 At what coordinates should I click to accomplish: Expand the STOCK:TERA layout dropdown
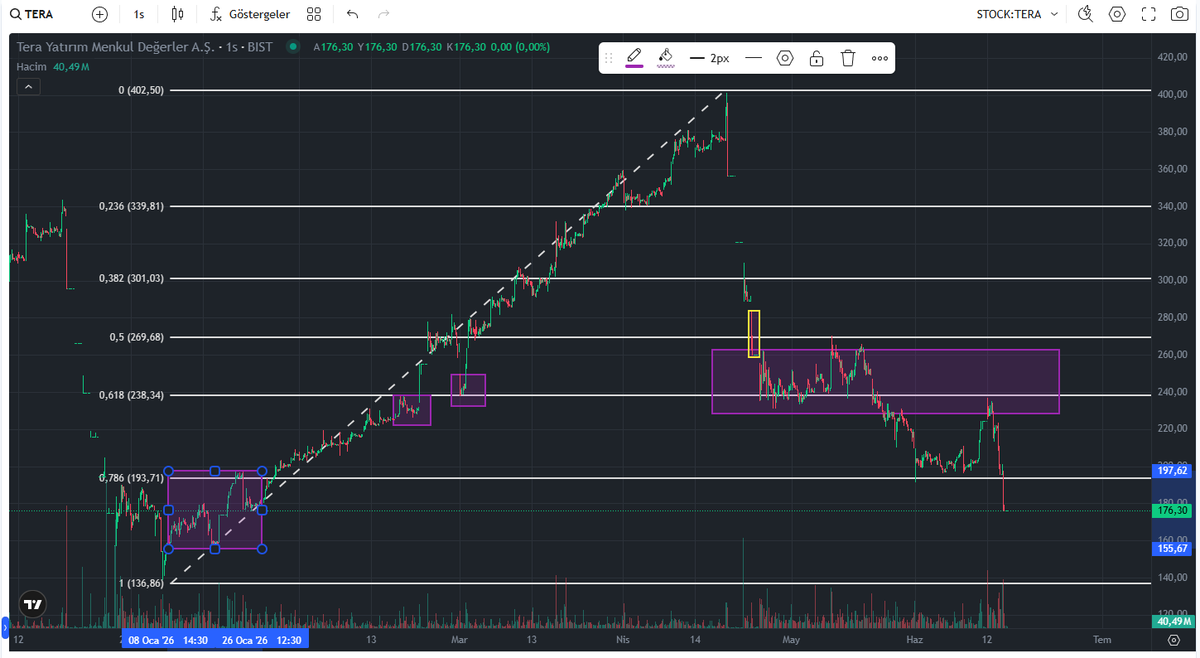pos(1017,14)
